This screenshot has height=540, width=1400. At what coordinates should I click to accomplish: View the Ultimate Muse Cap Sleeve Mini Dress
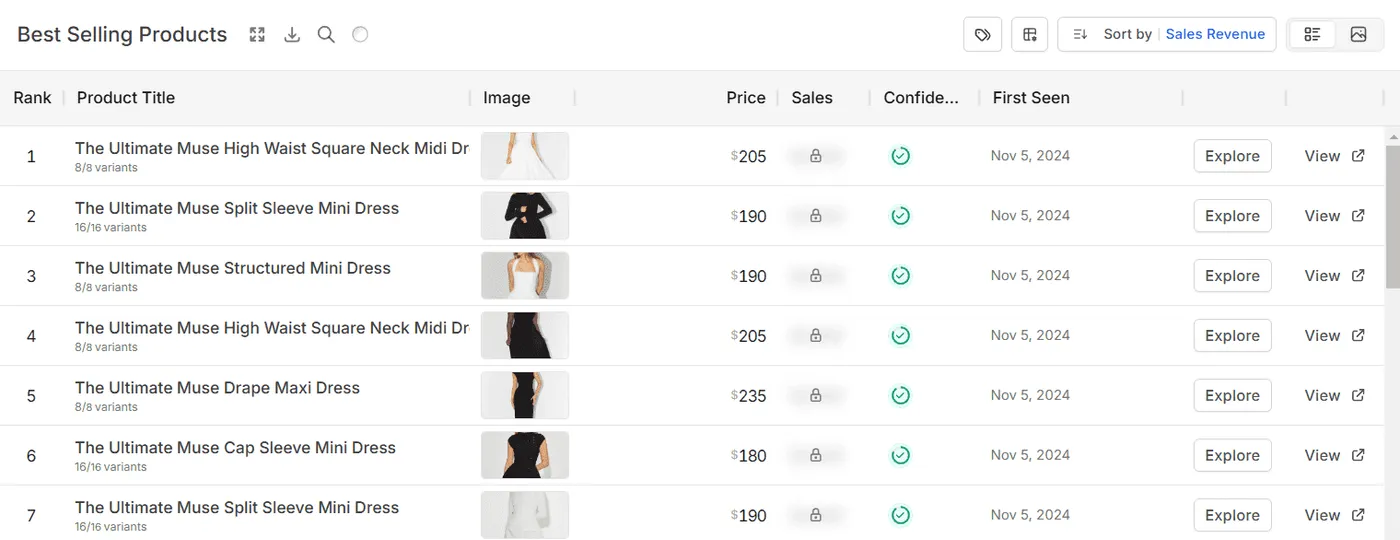pyautogui.click(x=1322, y=456)
